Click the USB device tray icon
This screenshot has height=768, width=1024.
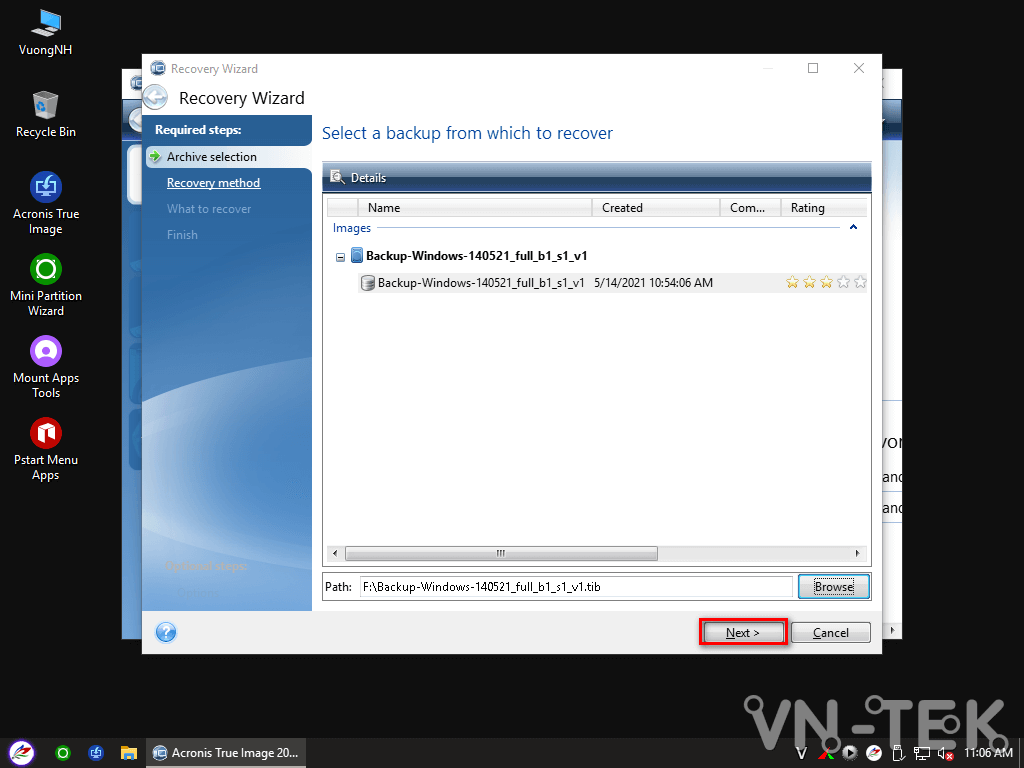click(x=898, y=754)
